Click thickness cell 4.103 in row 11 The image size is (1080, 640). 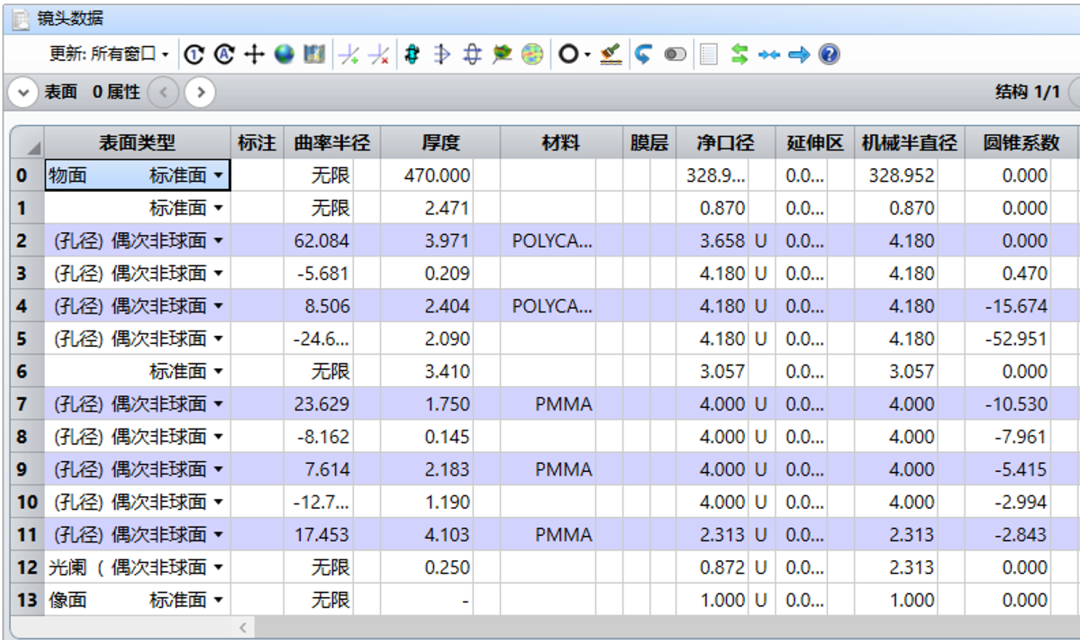point(427,535)
